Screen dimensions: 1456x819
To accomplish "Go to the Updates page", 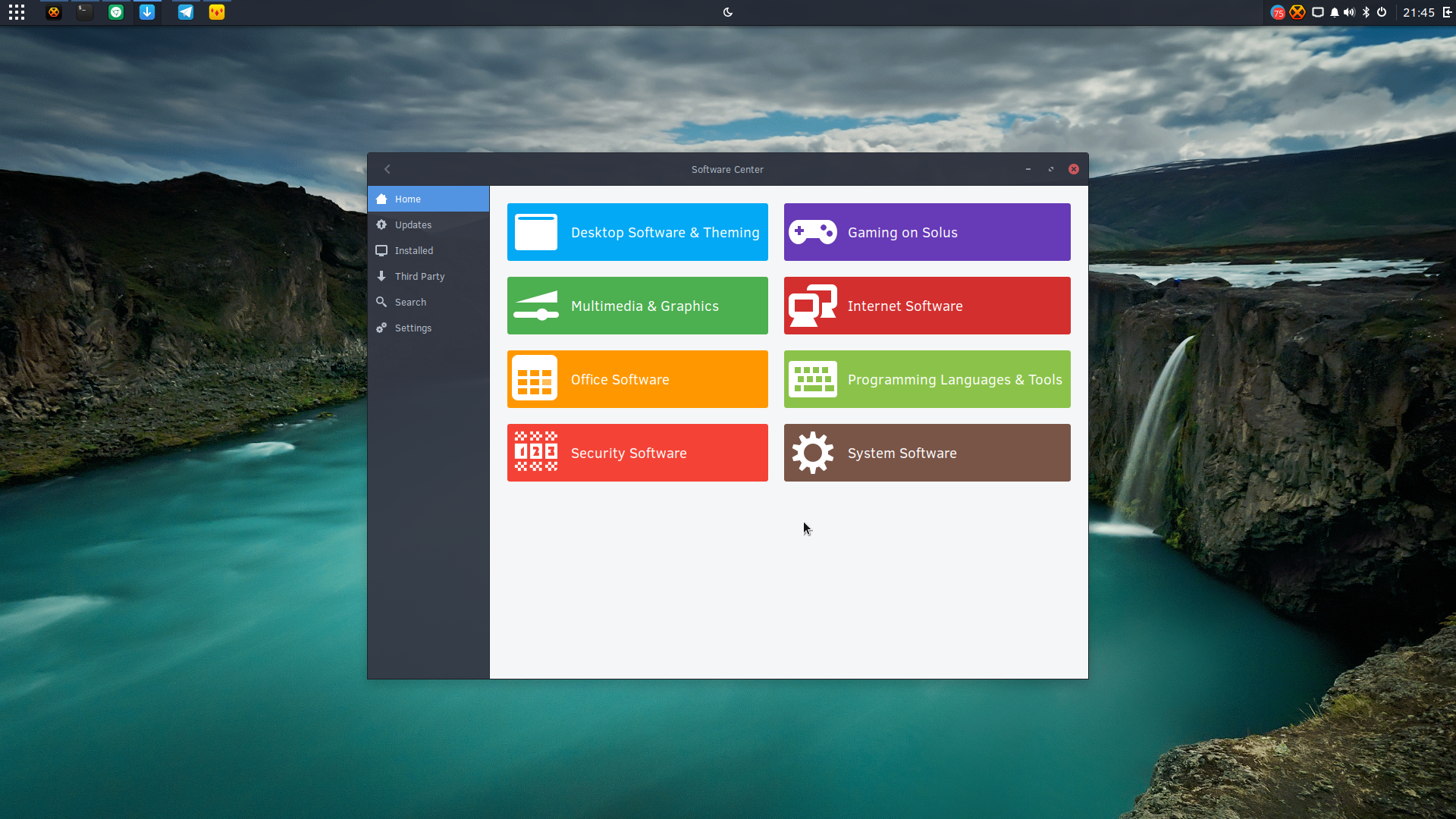I will [428, 224].
